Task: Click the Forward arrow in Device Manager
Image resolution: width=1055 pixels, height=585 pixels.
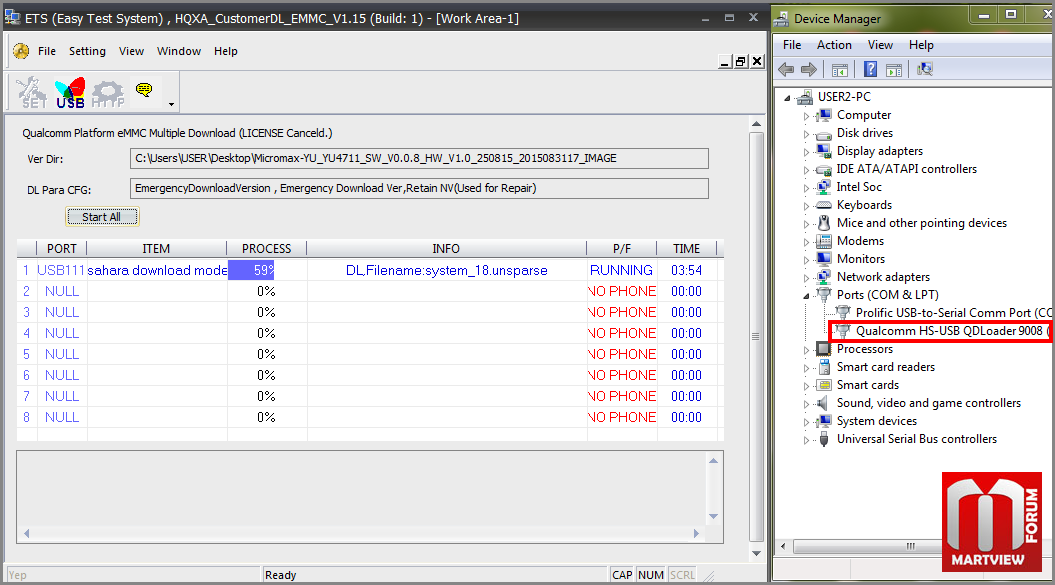Action: pos(809,69)
